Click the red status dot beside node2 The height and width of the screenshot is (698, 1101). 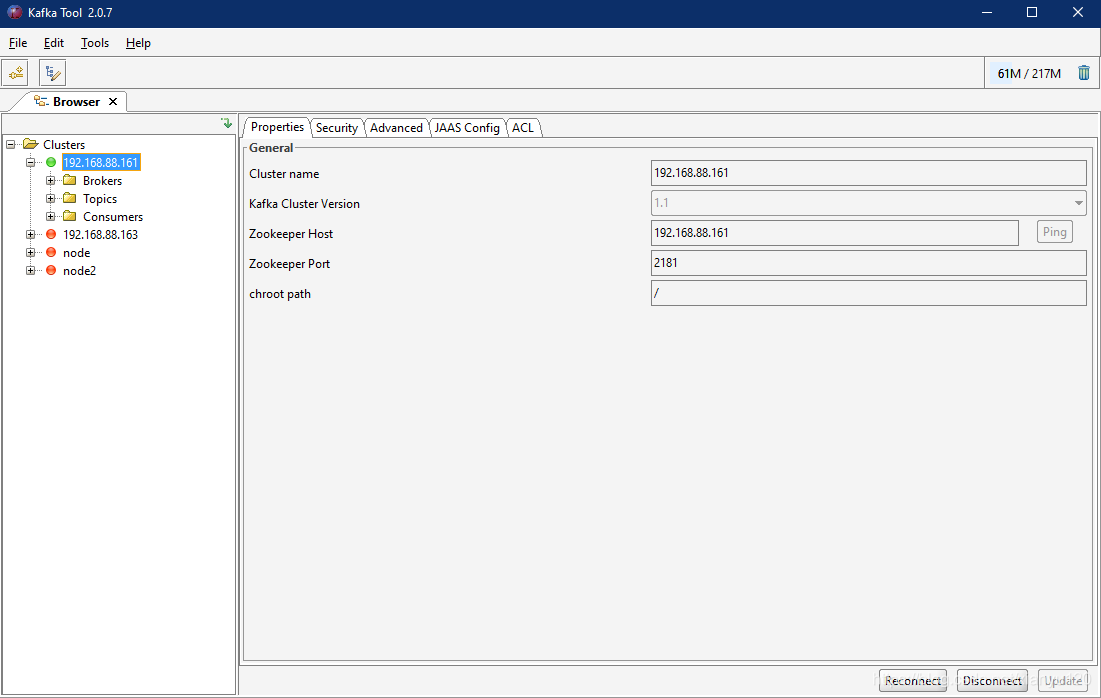51,270
